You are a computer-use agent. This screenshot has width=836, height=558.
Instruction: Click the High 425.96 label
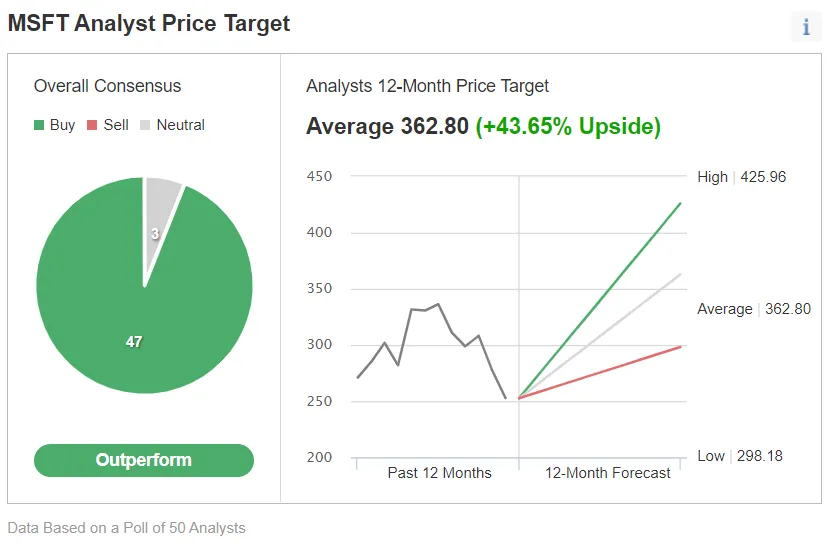coord(741,177)
